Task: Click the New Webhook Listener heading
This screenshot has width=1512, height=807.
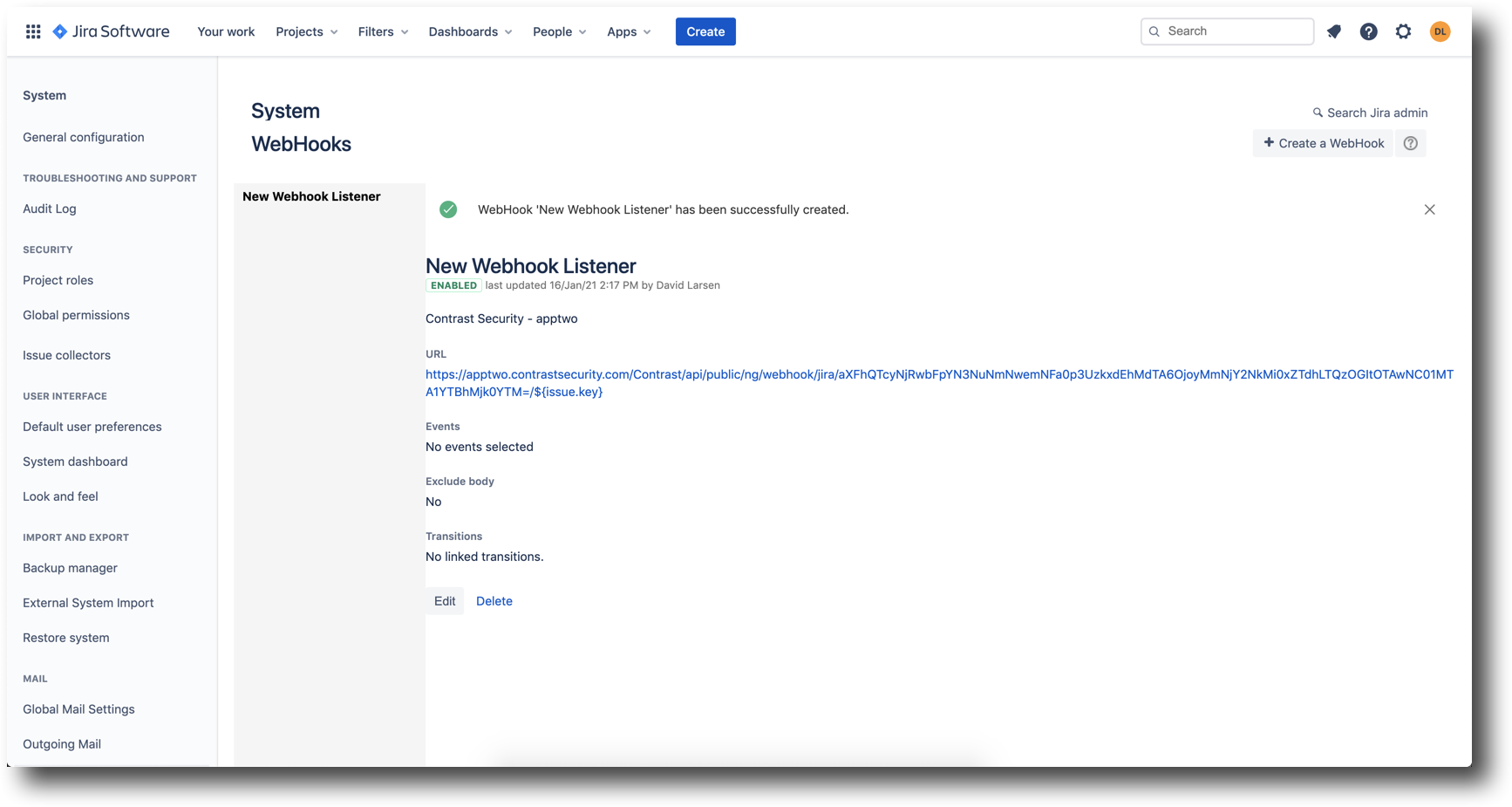Action: click(531, 266)
